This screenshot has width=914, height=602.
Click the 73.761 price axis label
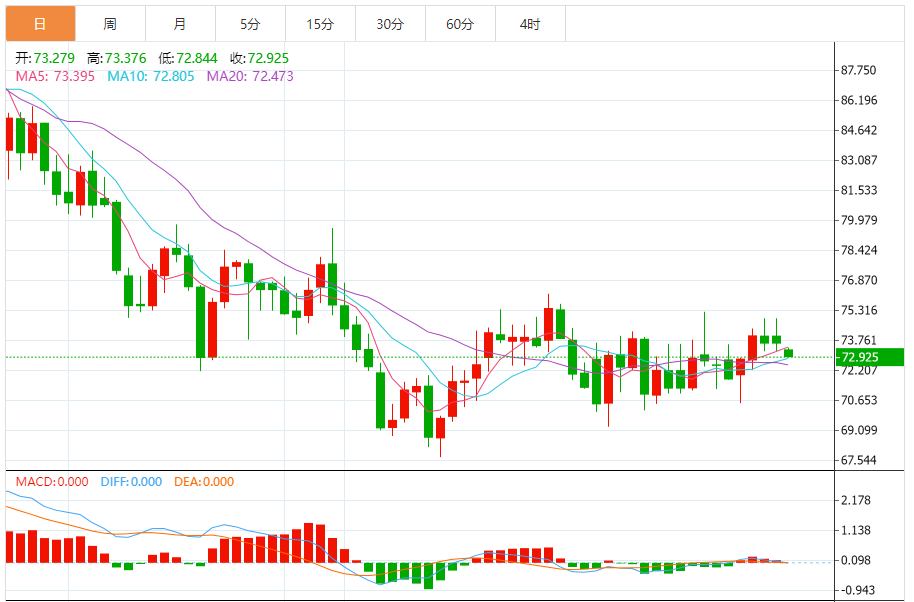coord(858,340)
